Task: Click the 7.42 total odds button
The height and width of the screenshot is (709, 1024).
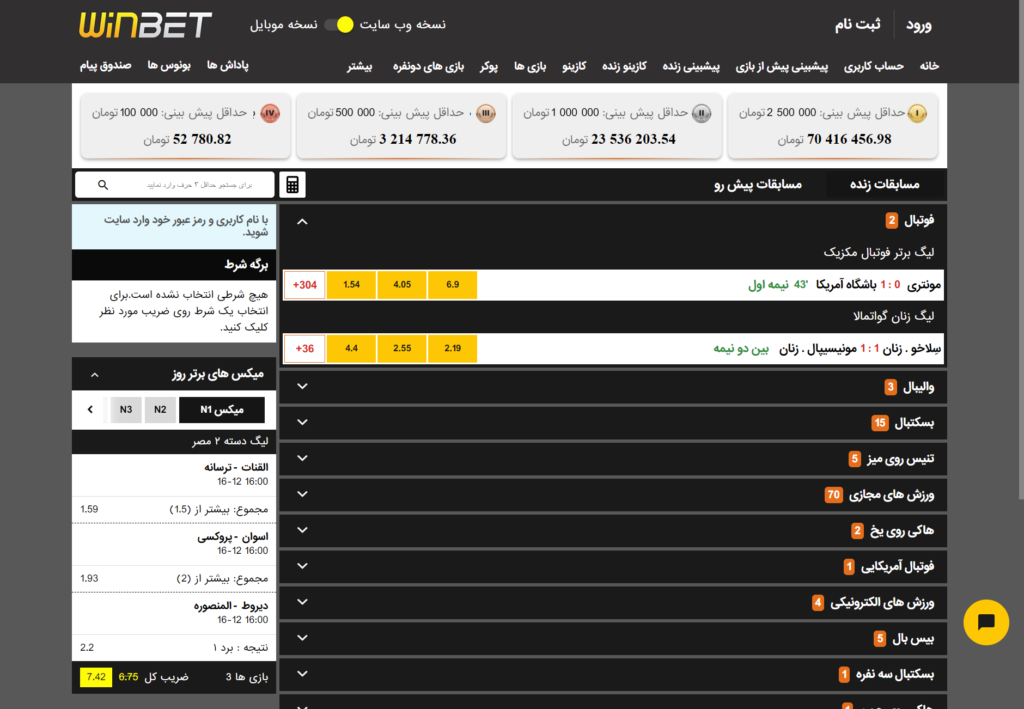Action: coord(96,677)
